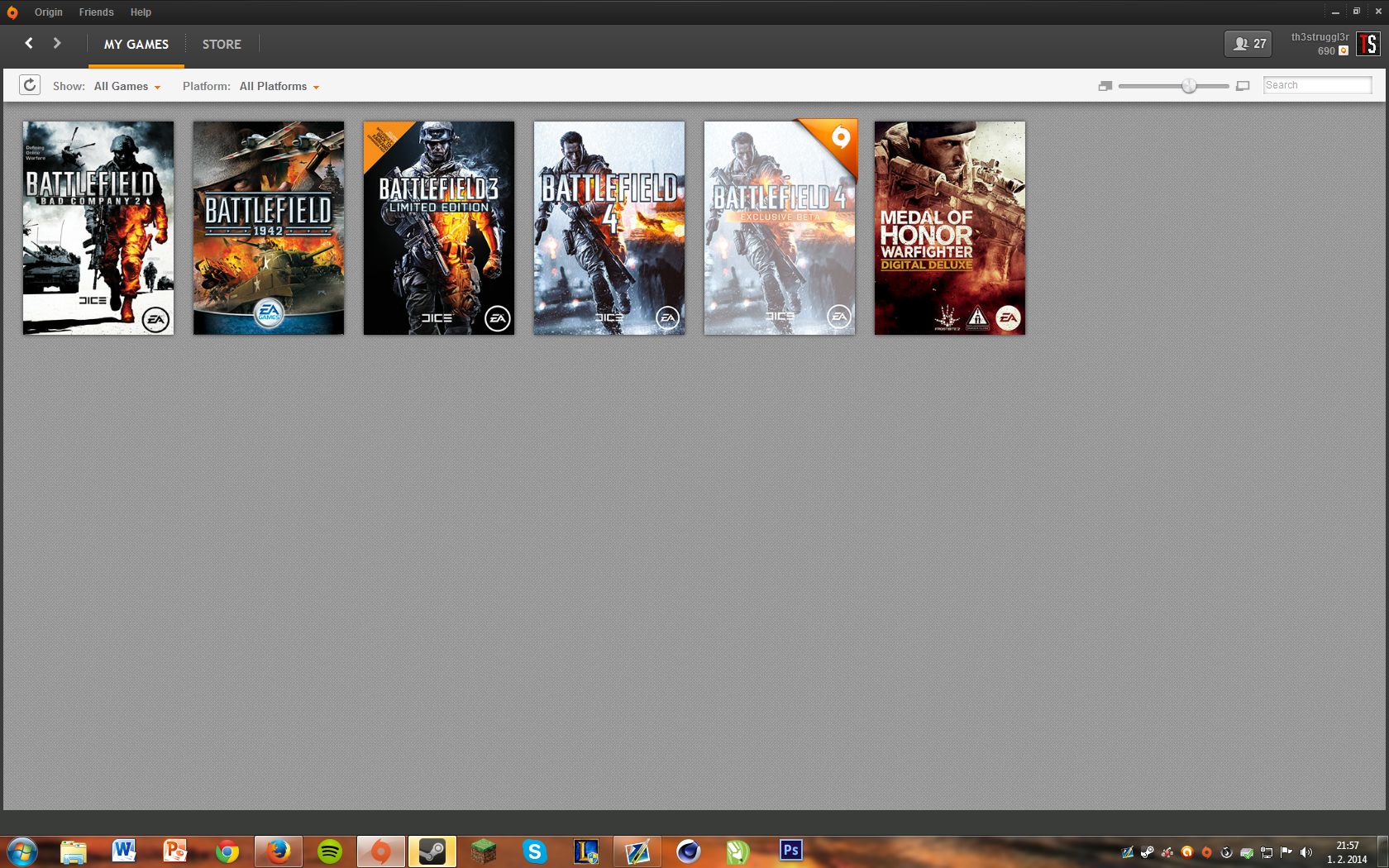This screenshot has height=868, width=1389.
Task: Click the safely remove hardware tray icon
Action: (x=1247, y=852)
